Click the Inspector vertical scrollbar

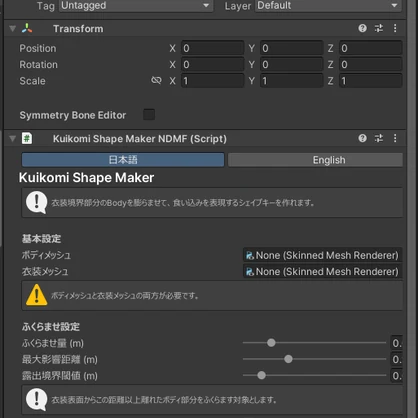pyautogui.click(x=412, y=209)
